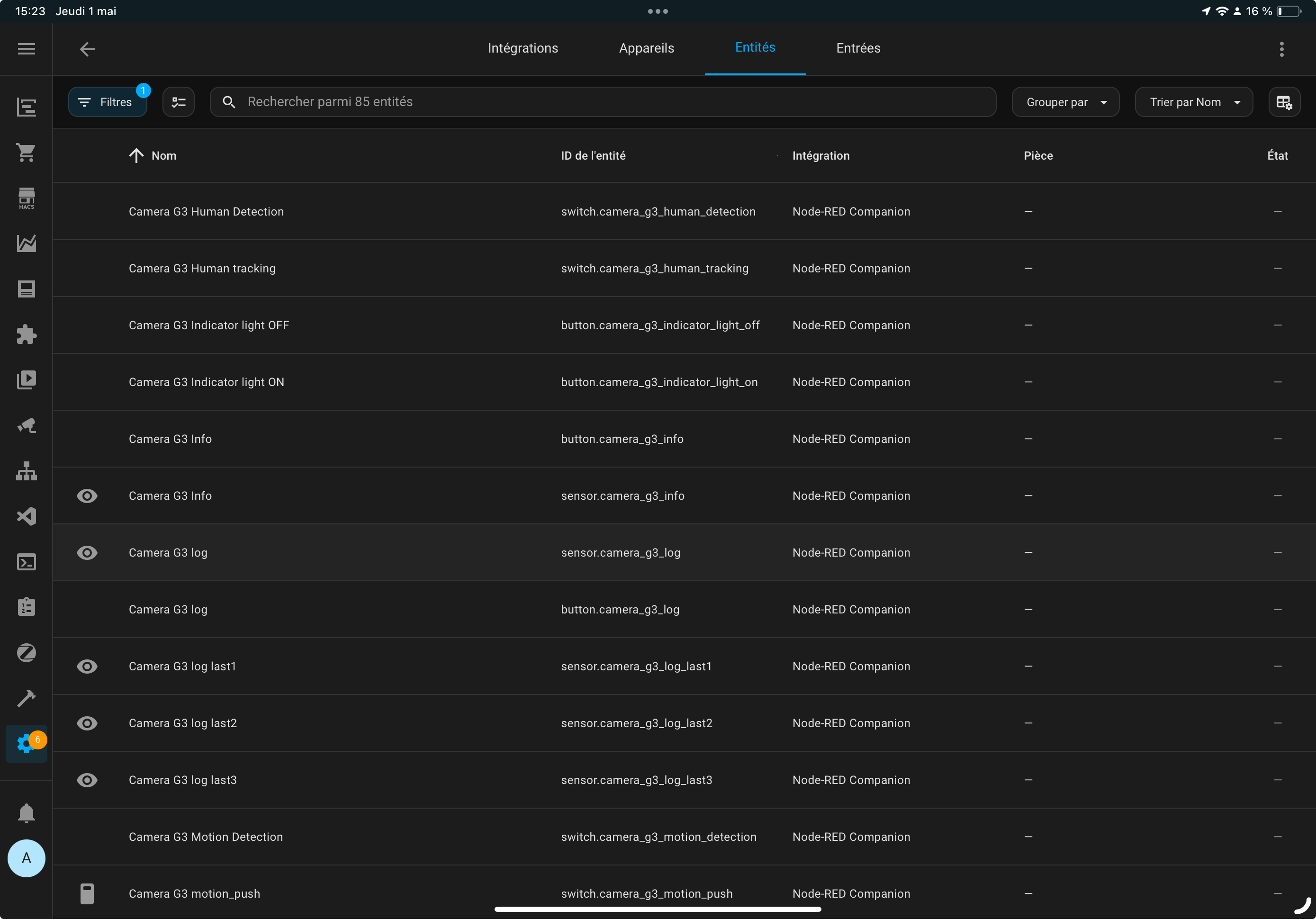Open the Filtres button
This screenshot has height=919, width=1316.
[x=108, y=102]
